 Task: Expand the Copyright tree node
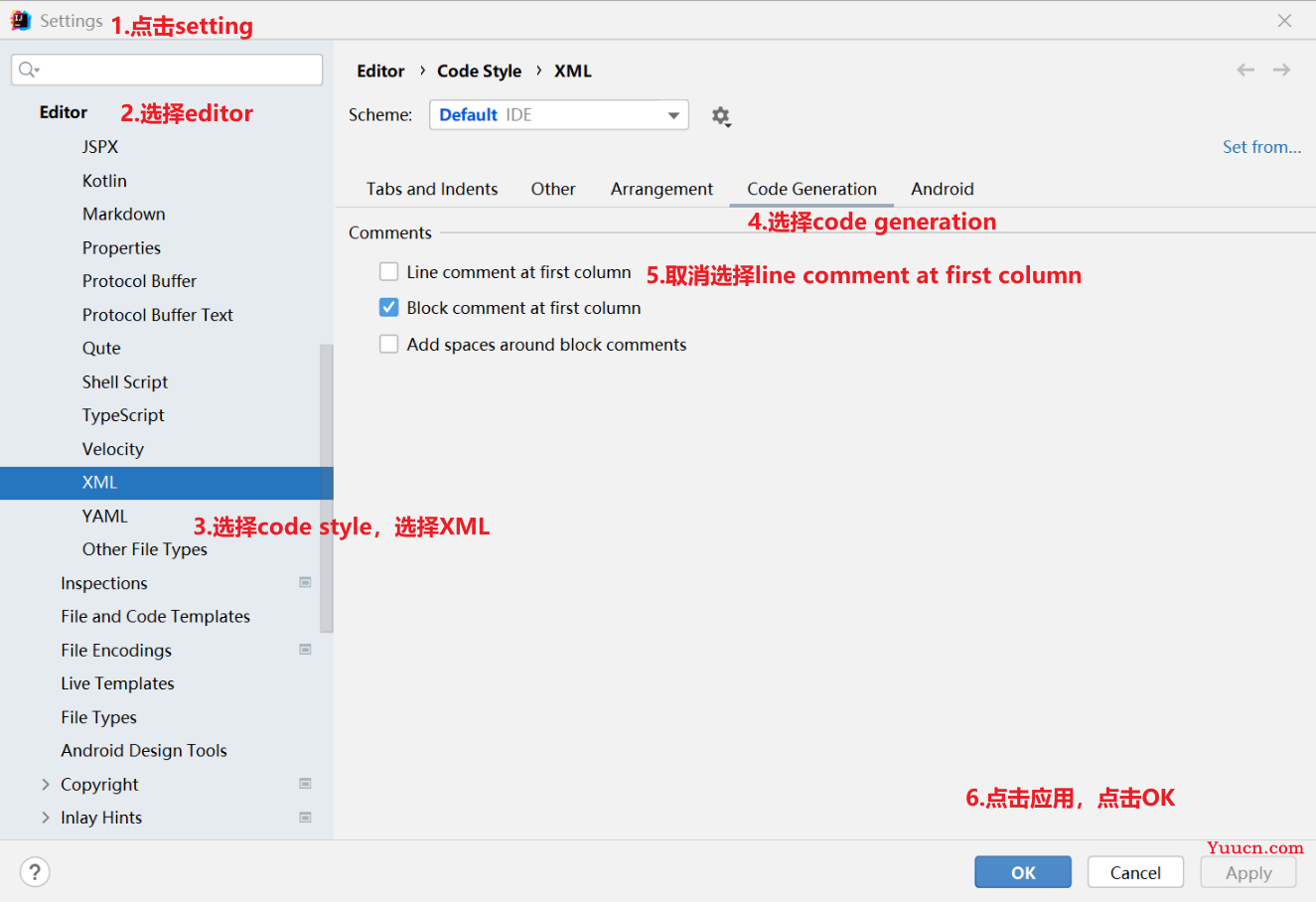(x=46, y=785)
